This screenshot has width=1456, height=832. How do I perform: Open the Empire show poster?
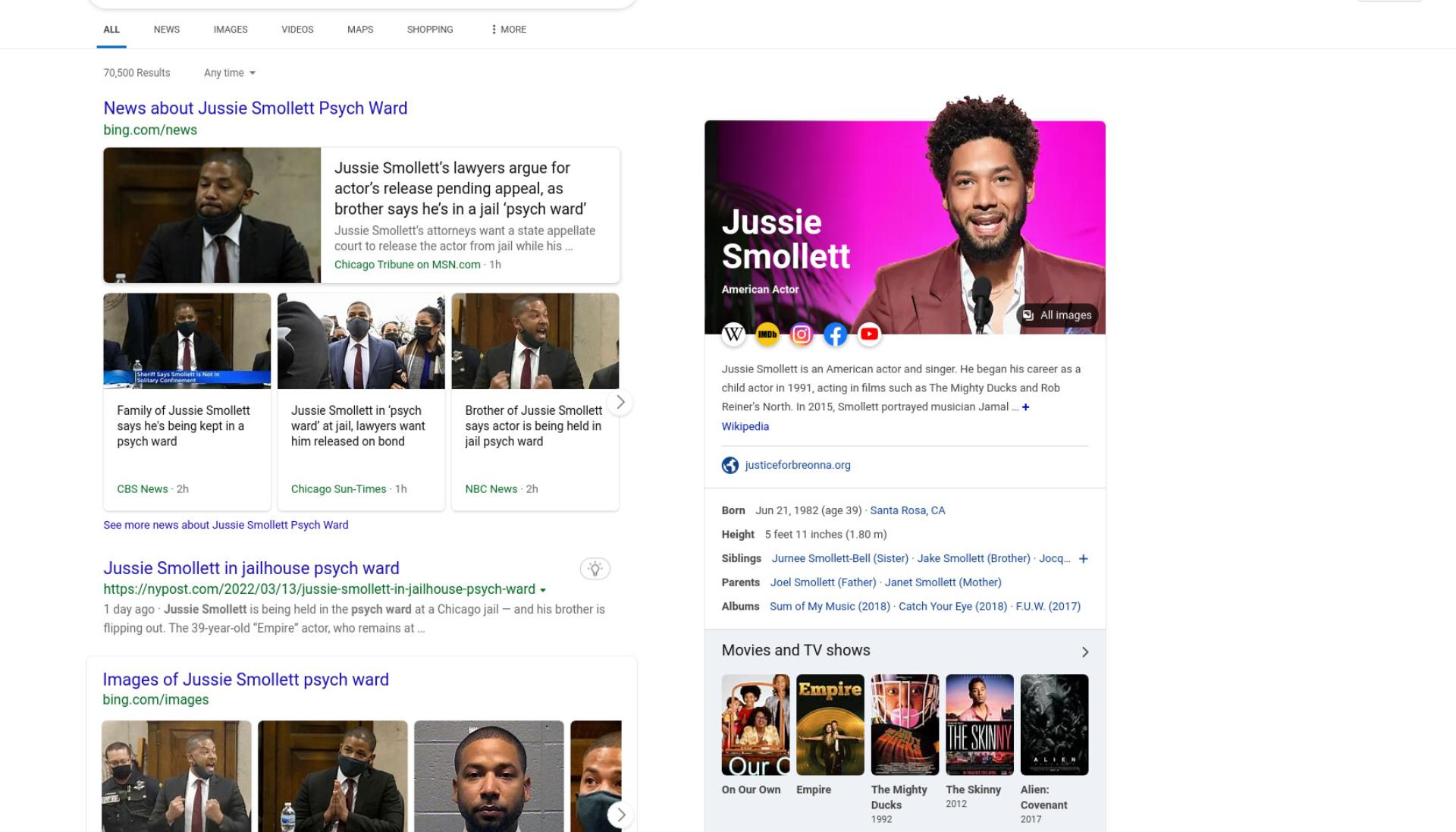point(830,724)
